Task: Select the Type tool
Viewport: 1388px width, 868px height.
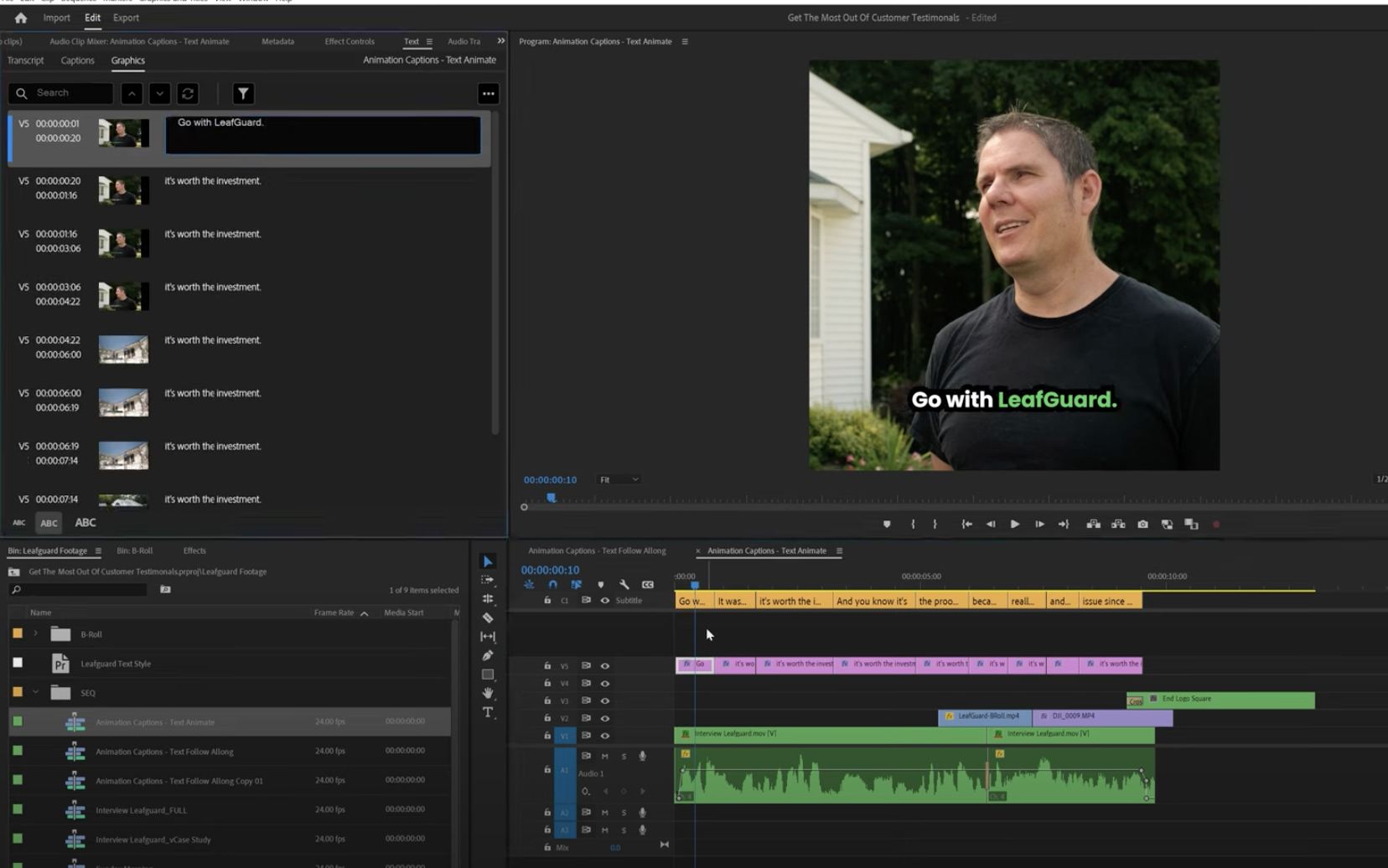Action: click(488, 712)
